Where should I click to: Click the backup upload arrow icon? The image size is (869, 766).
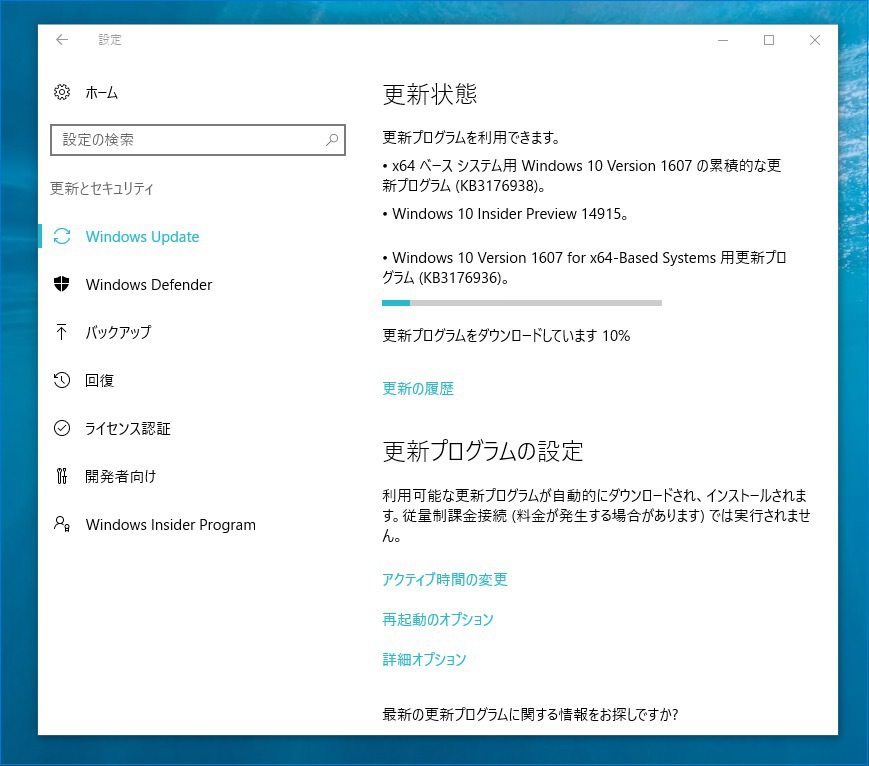click(x=62, y=332)
